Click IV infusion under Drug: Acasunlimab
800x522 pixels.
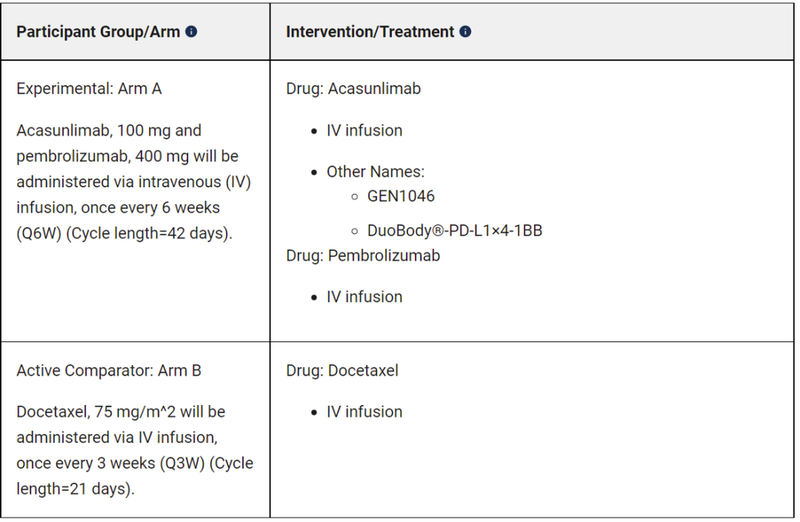point(364,130)
